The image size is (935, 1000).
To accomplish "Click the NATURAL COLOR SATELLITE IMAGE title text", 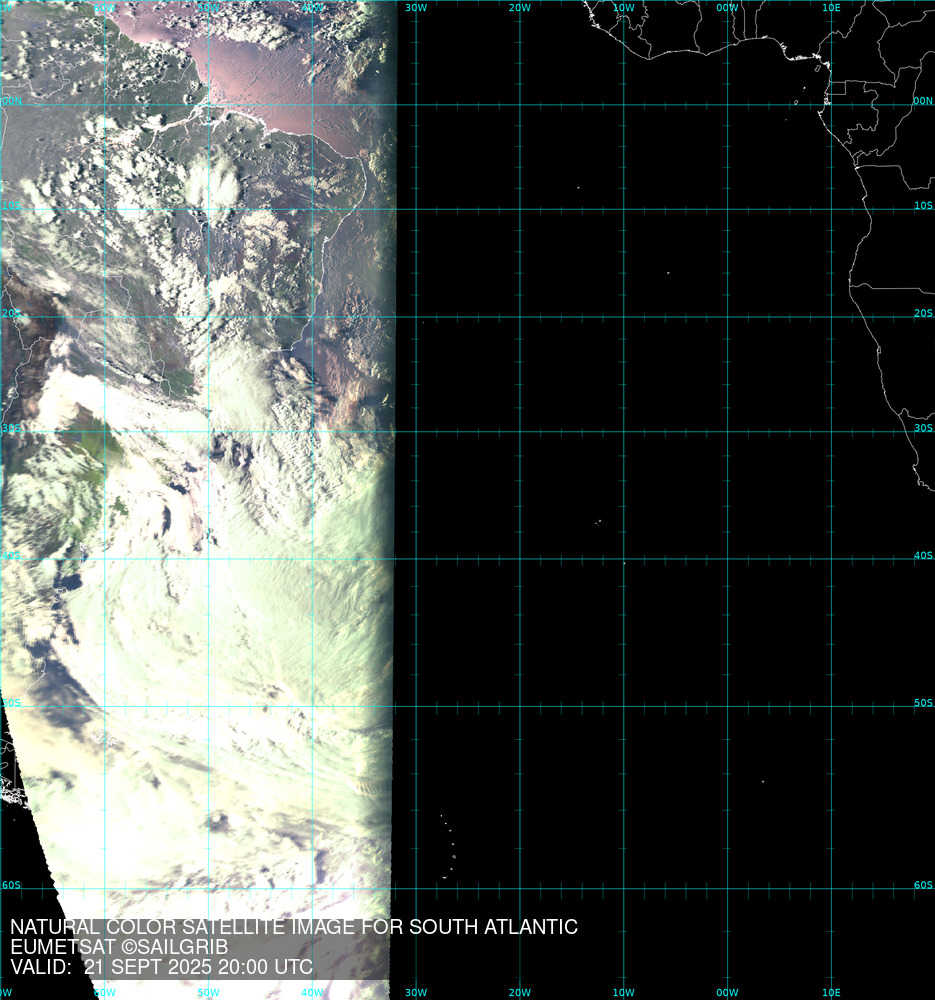I will [x=293, y=927].
